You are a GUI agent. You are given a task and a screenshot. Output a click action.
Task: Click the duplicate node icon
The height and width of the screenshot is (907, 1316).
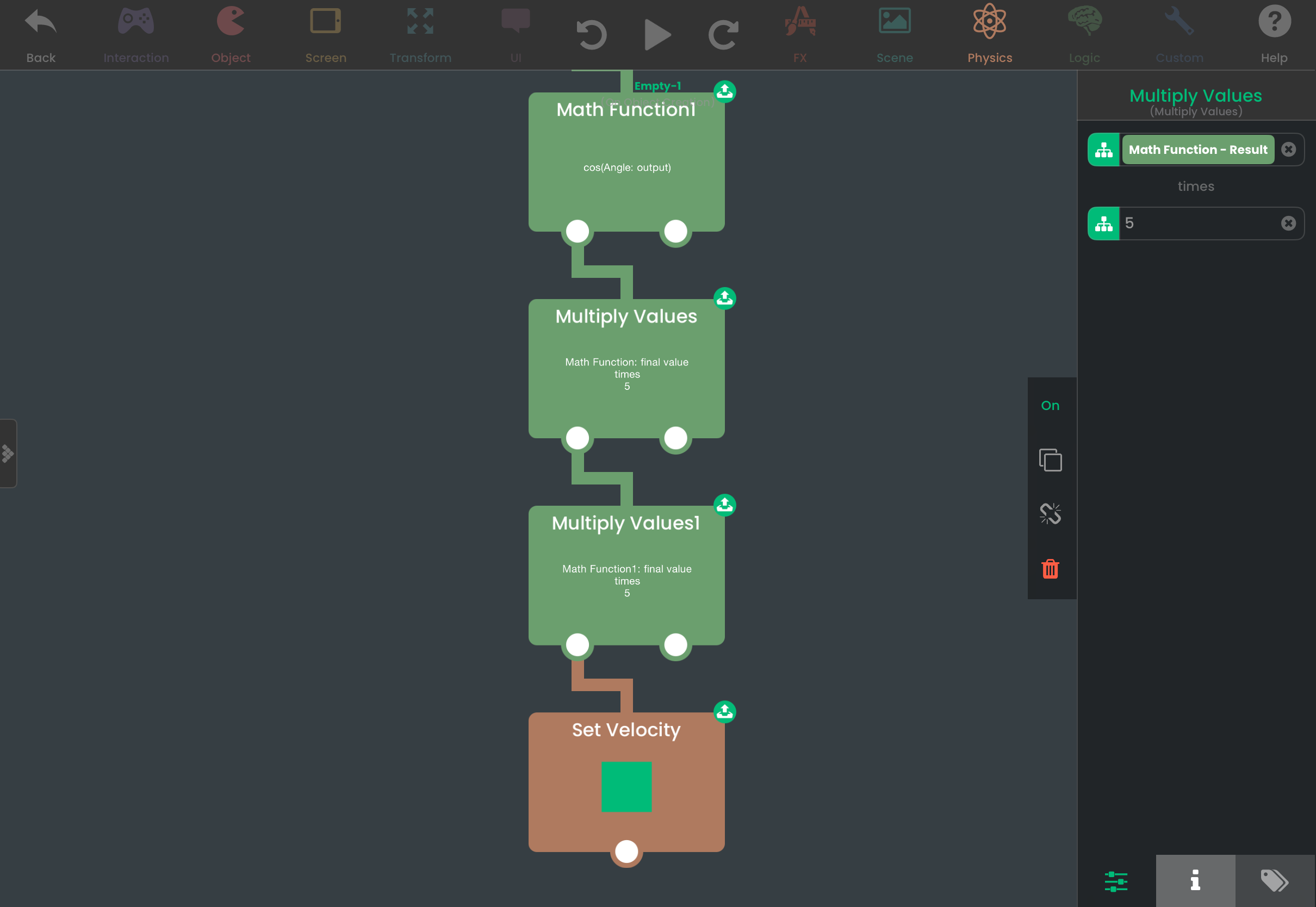pyautogui.click(x=1050, y=459)
